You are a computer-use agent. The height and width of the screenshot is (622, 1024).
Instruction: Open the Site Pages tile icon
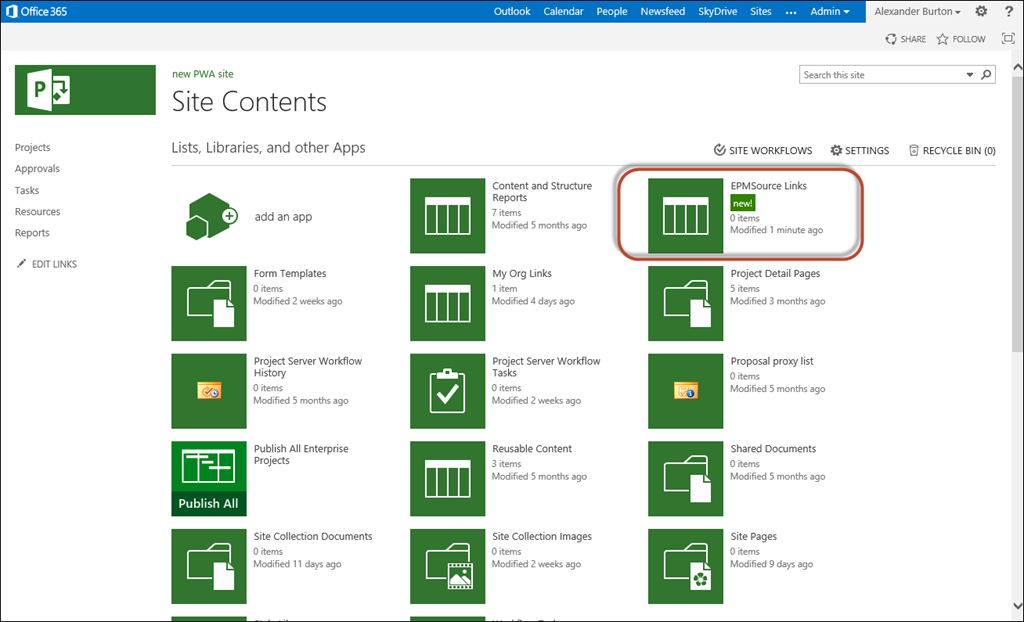(685, 566)
